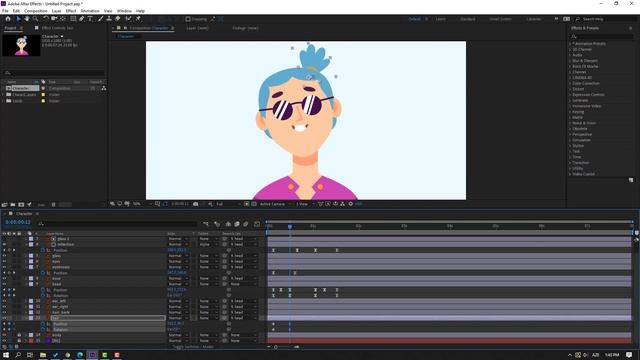Select the Puppet Pin tool
Screen dimensions: 640x360
tap(138, 19)
